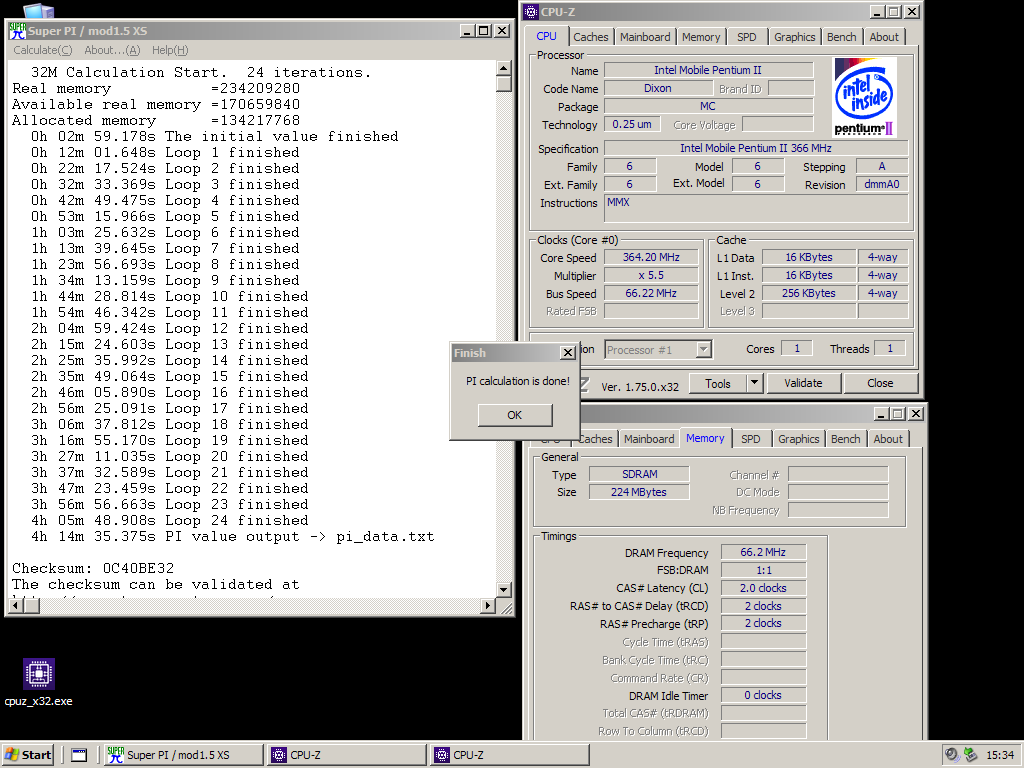Image resolution: width=1024 pixels, height=768 pixels.
Task: Click the memory Type SDRAM field
Action: point(639,474)
